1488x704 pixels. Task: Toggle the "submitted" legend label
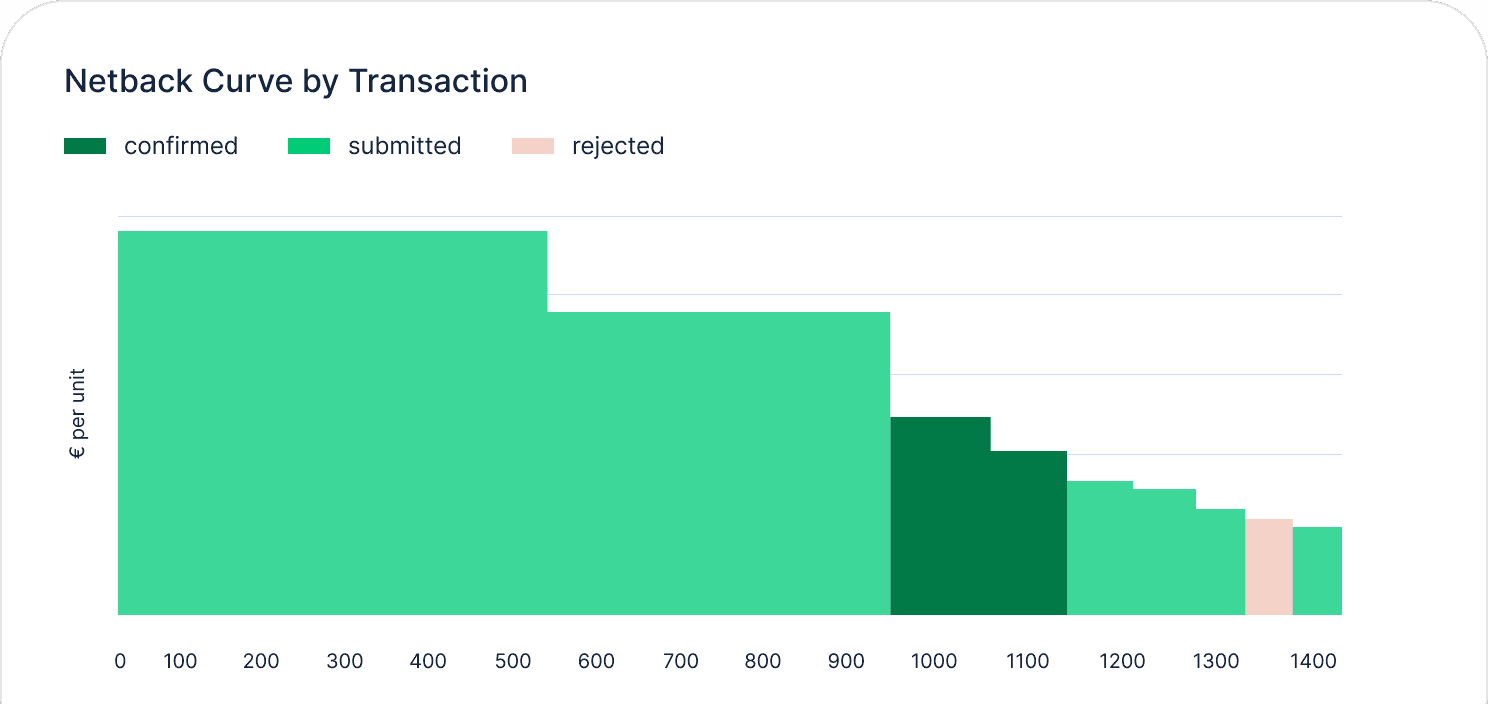[404, 146]
